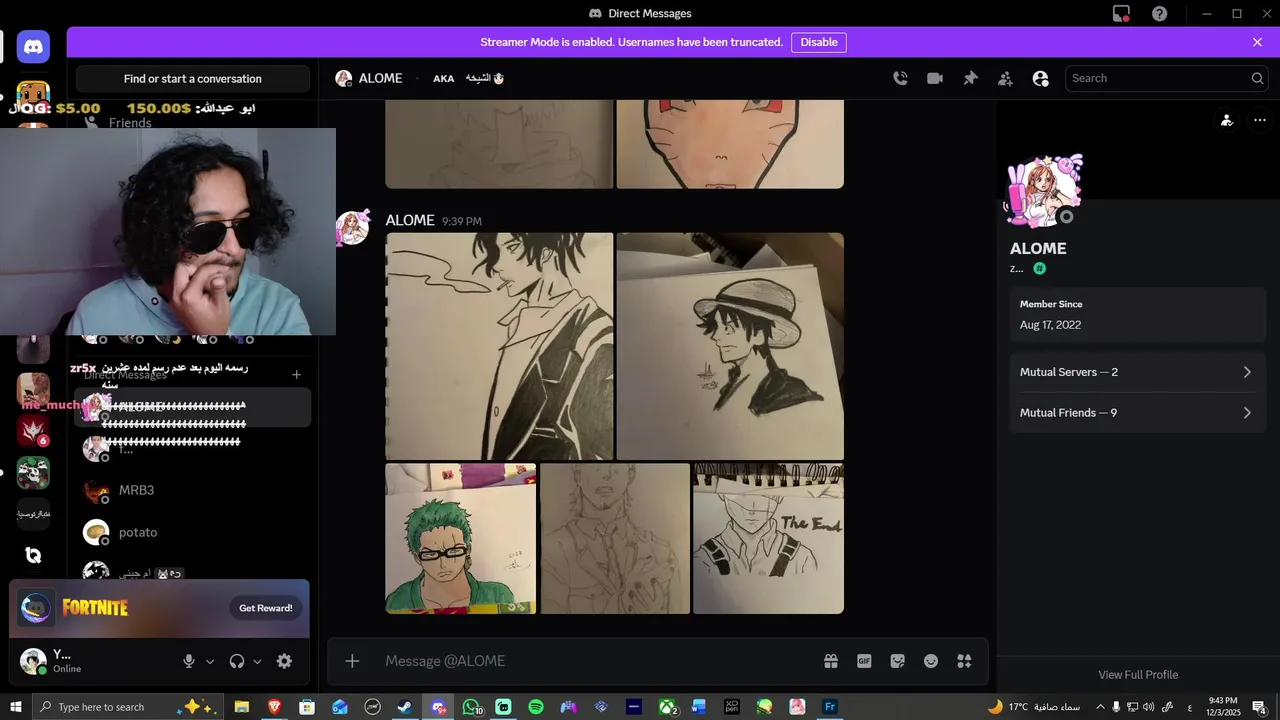Open the smoking man sketch image

(499, 346)
